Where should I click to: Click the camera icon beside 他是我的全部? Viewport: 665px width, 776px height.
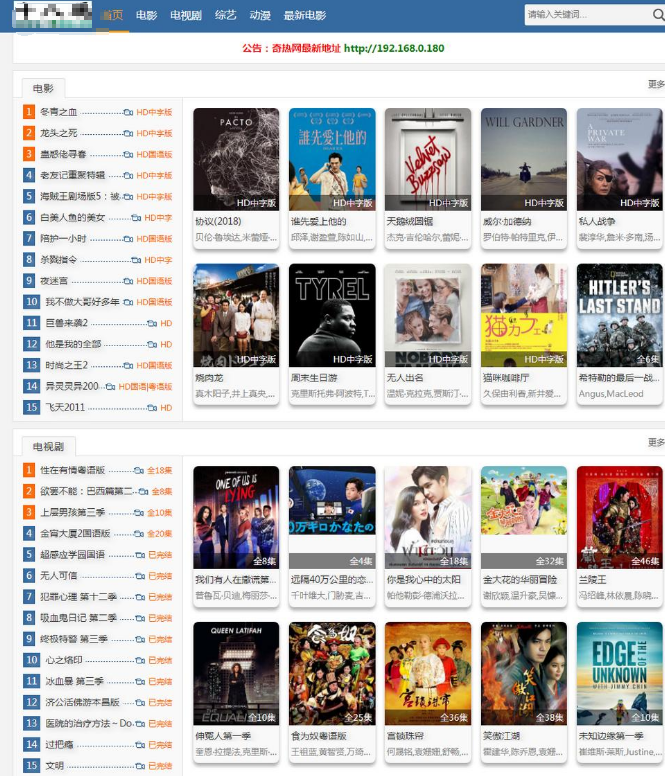pyautogui.click(x=152, y=344)
